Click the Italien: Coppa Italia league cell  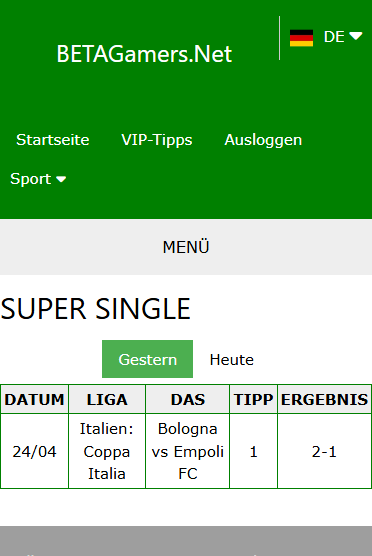click(x=107, y=451)
